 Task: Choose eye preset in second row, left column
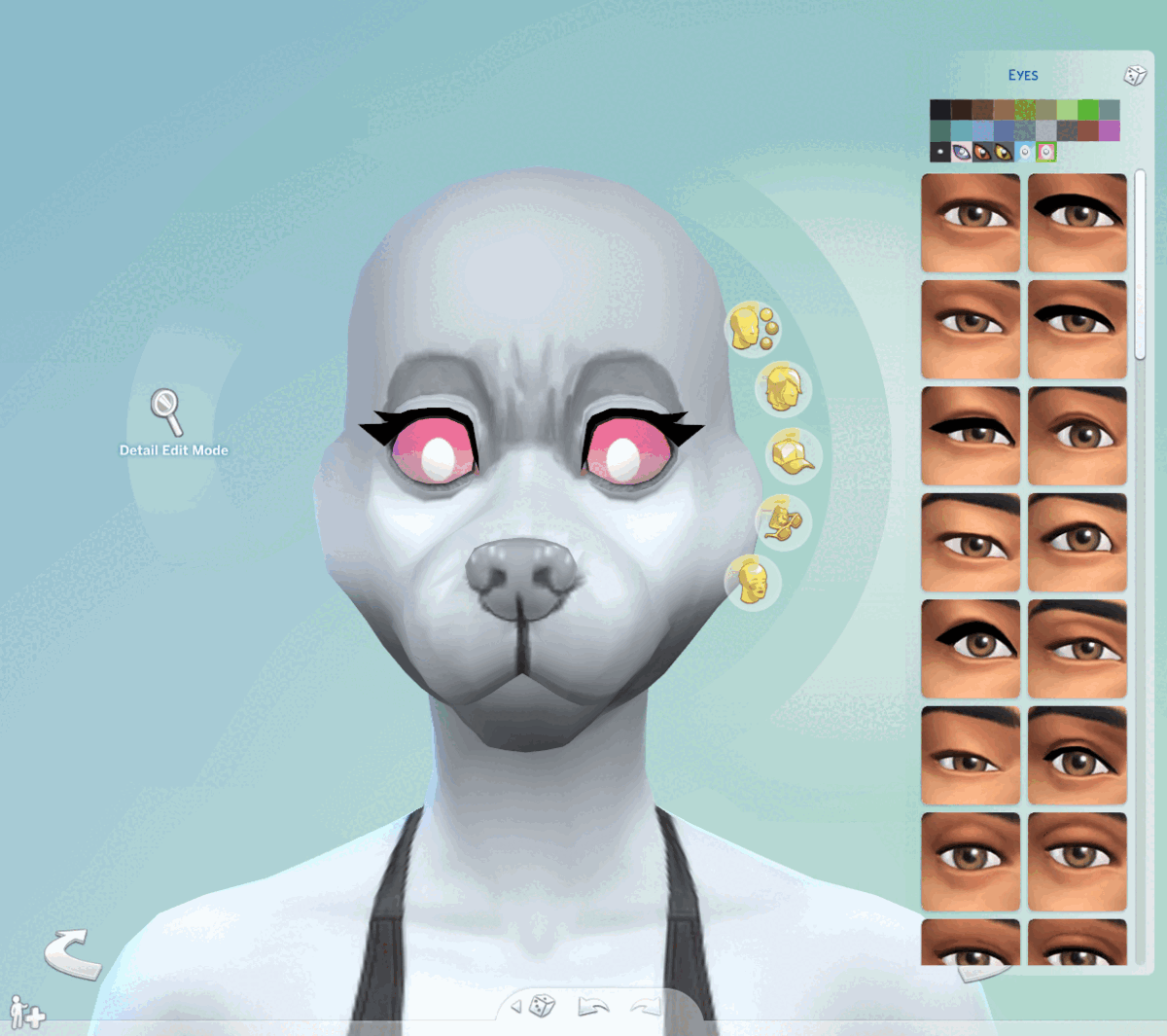971,330
